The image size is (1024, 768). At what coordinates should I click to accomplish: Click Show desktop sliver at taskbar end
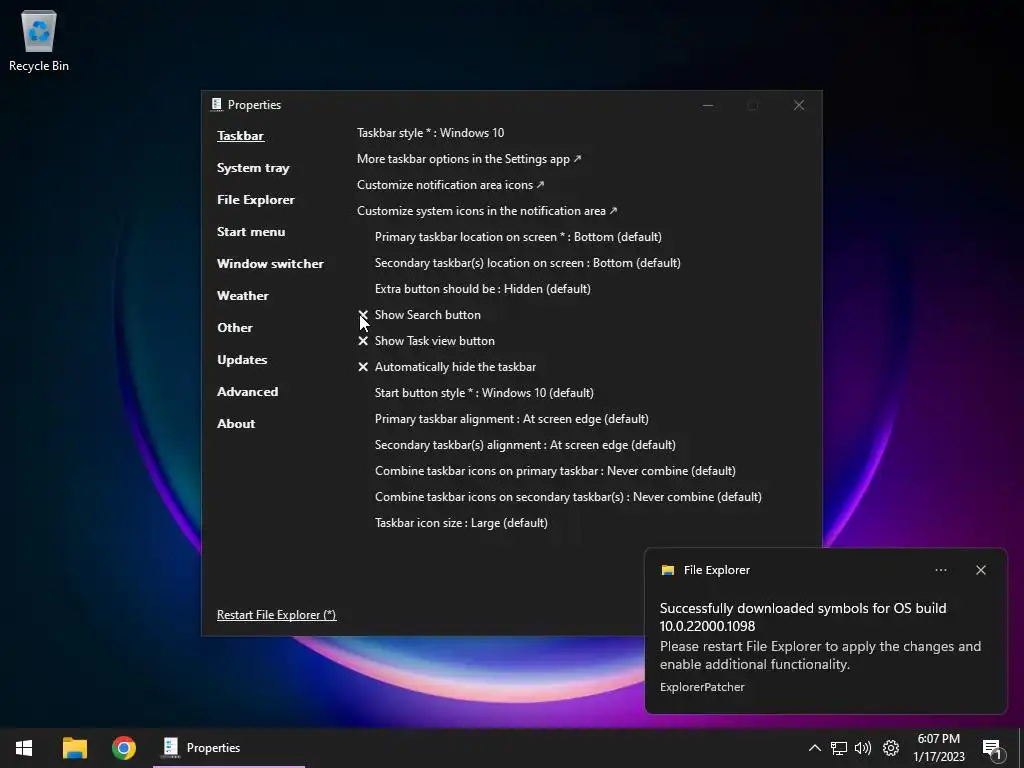1021,748
